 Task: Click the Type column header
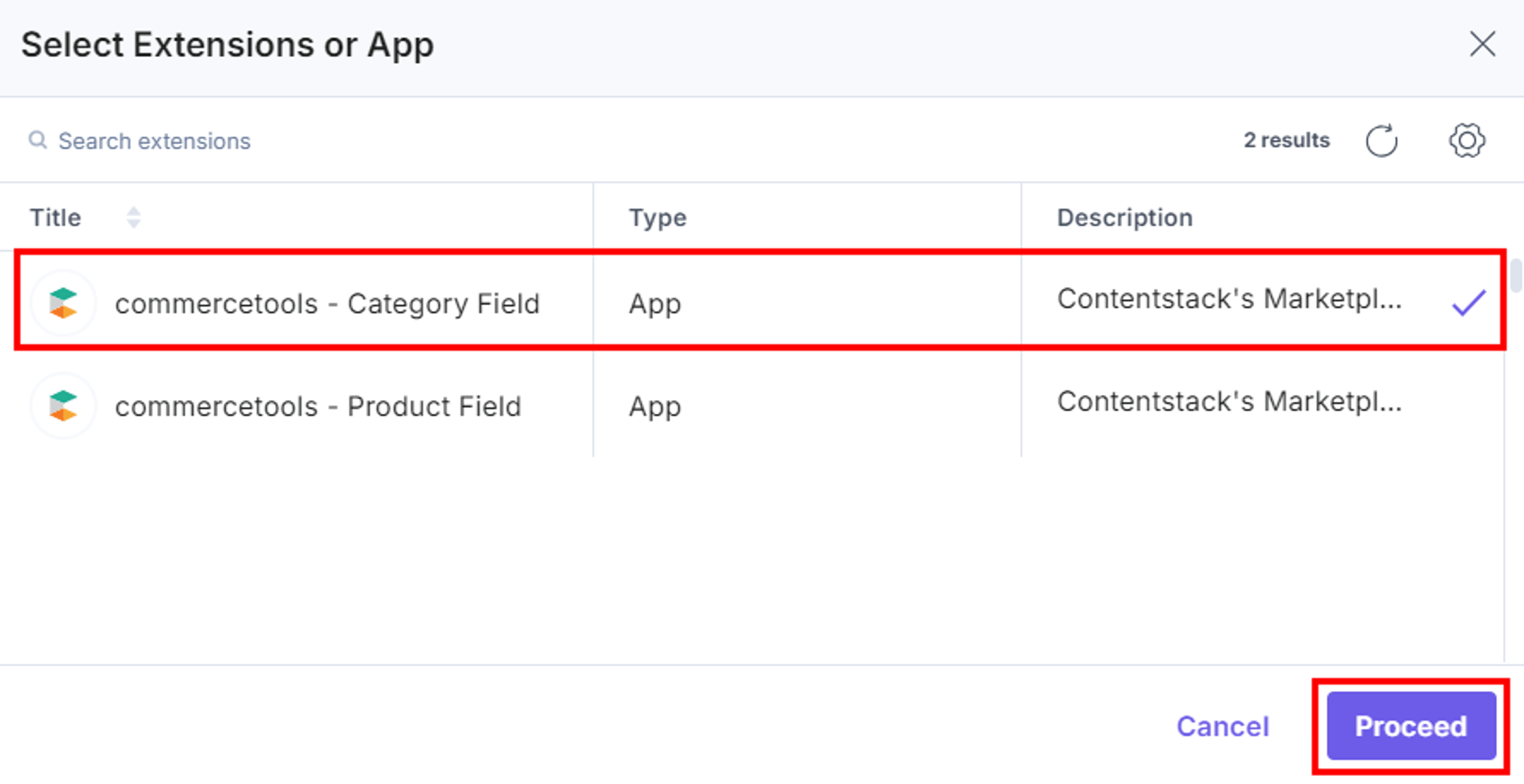click(x=658, y=217)
